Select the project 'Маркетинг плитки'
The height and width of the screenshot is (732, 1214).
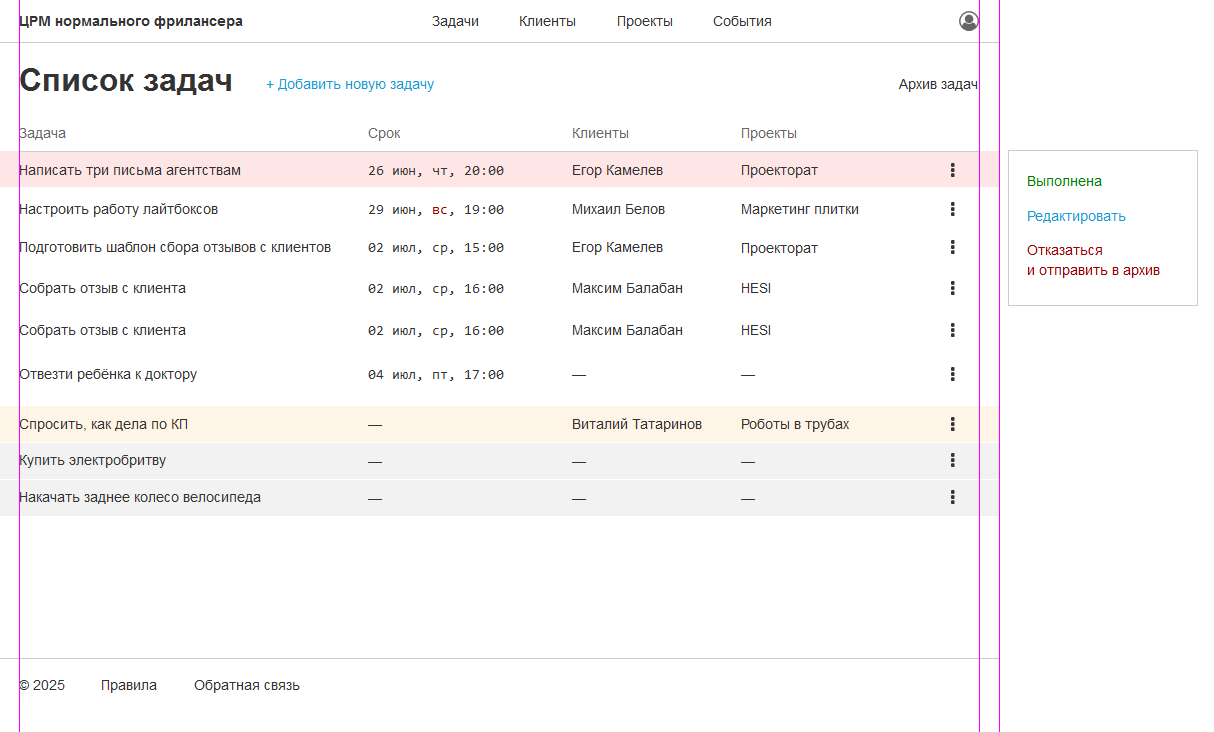click(799, 209)
